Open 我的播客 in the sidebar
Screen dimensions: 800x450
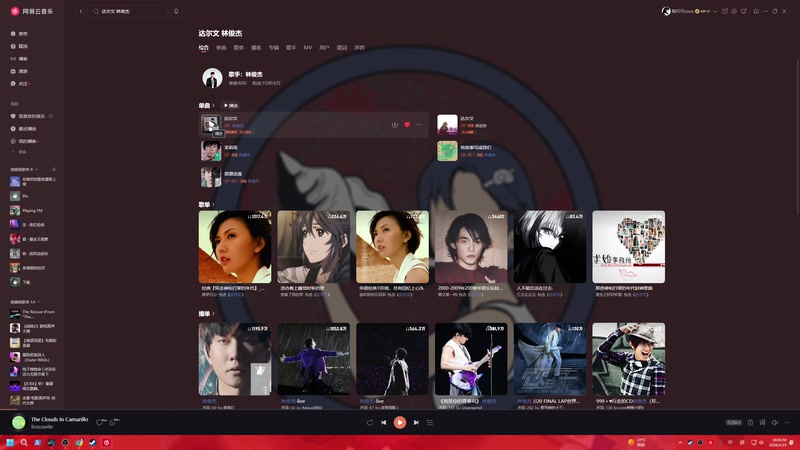[x=24, y=141]
